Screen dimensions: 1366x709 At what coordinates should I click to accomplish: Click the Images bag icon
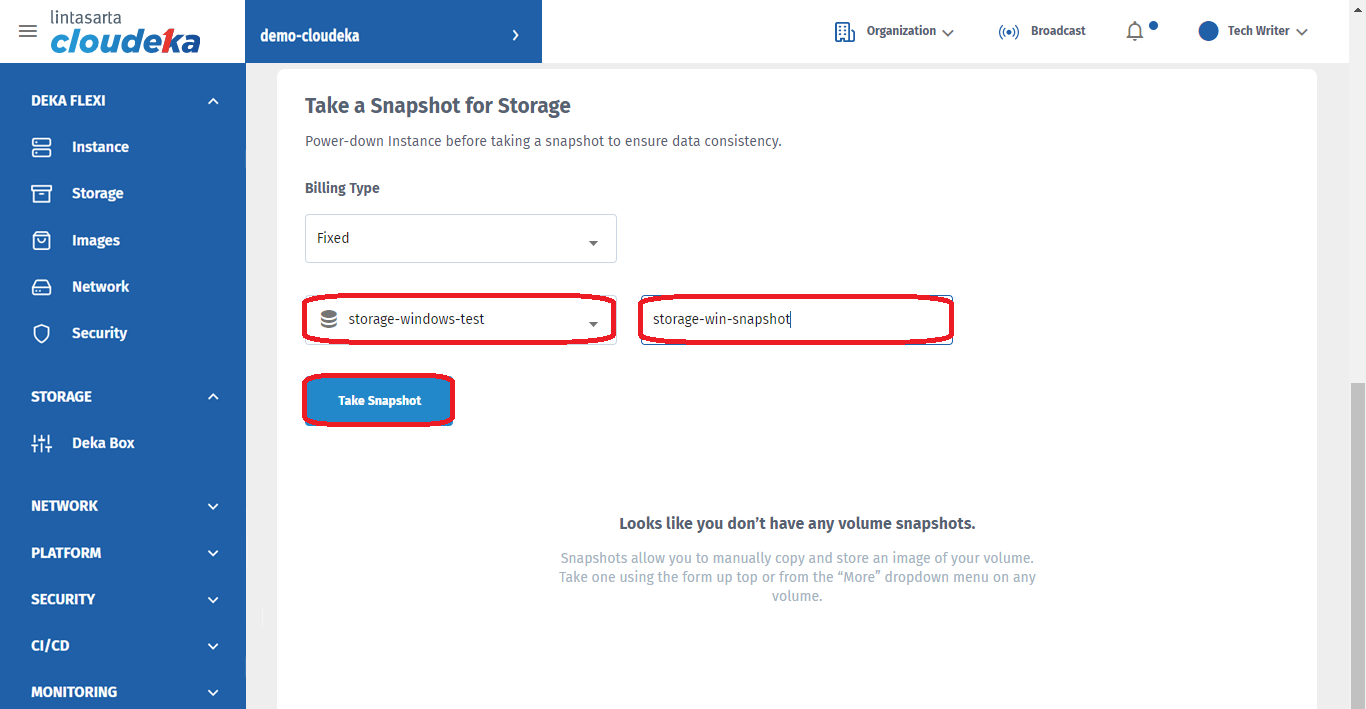click(x=41, y=241)
